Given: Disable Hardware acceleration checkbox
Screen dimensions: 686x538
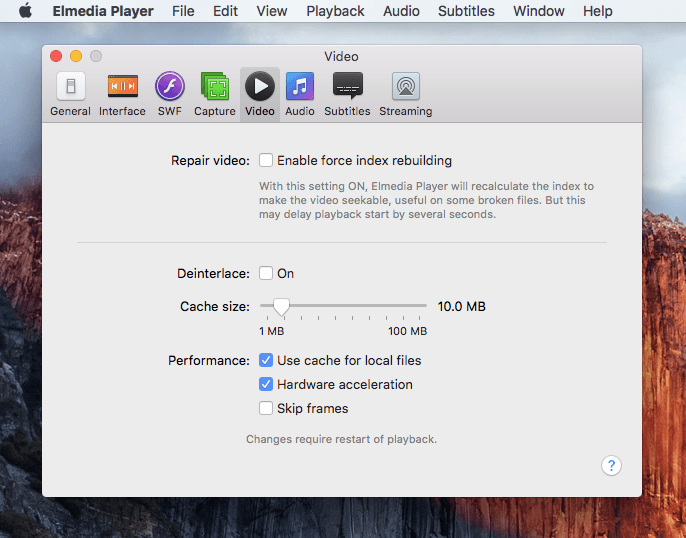Looking at the screenshot, I should pos(266,384).
